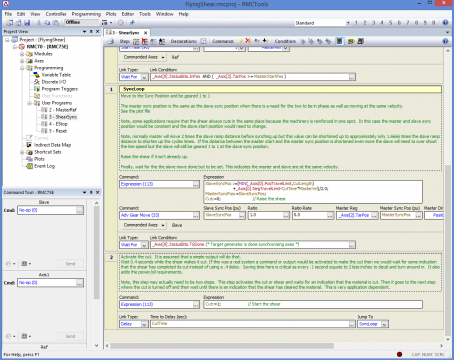The image size is (454, 360).
Task: Click the Open Project toolbar icon
Action: (18, 23)
